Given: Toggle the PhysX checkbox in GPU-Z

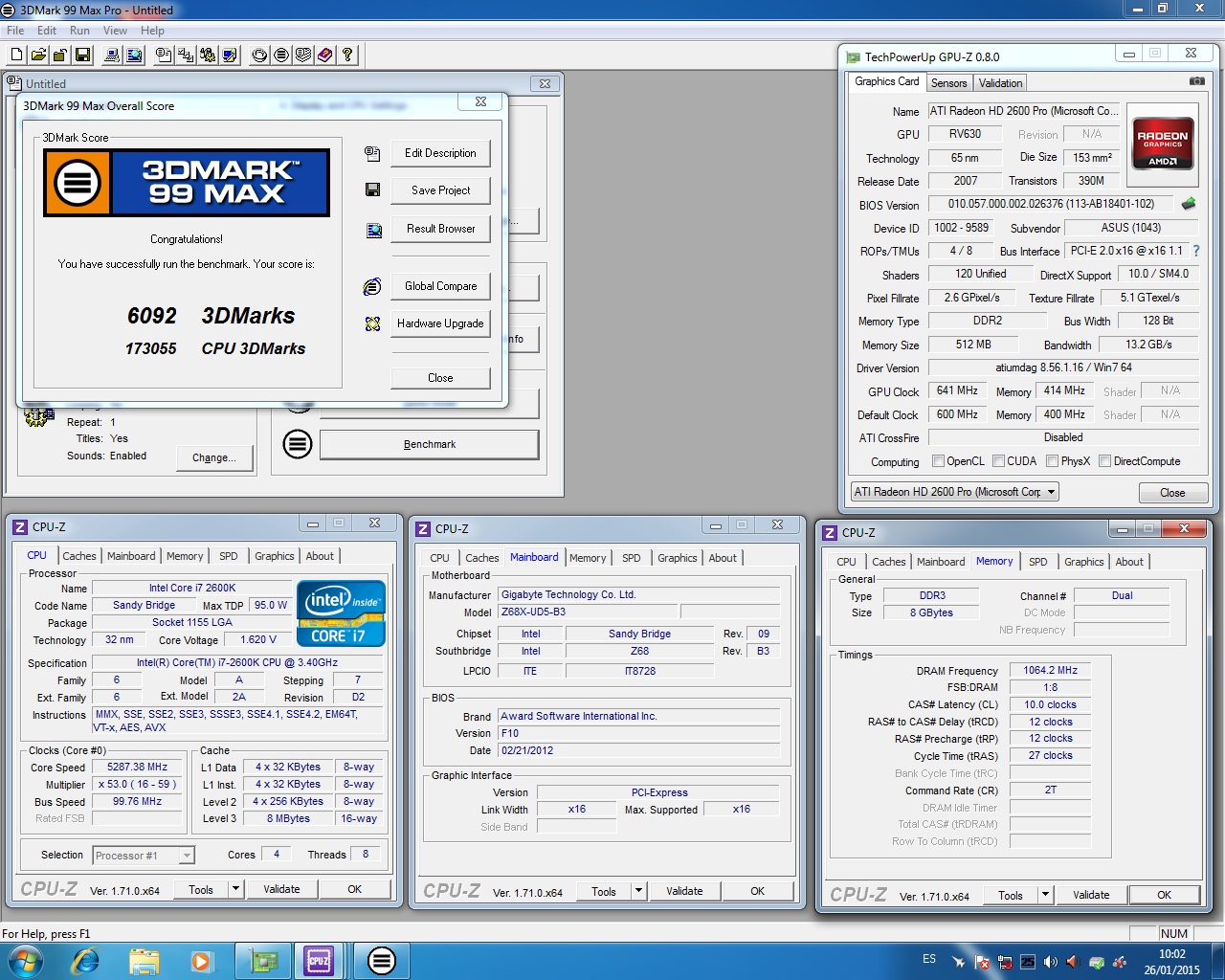Looking at the screenshot, I should (1052, 461).
